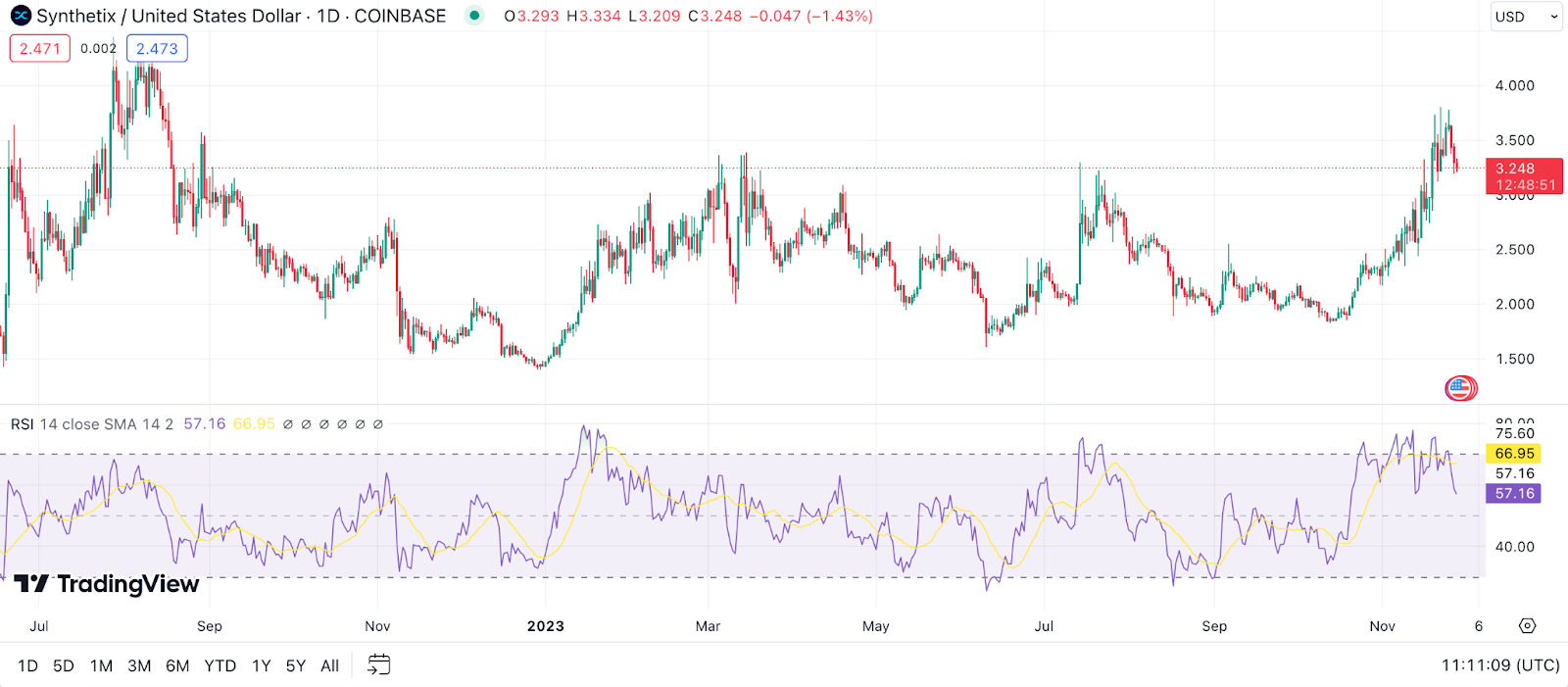Click the Mar label on time axis
Image resolution: width=1568 pixels, height=687 pixels.
click(x=708, y=626)
